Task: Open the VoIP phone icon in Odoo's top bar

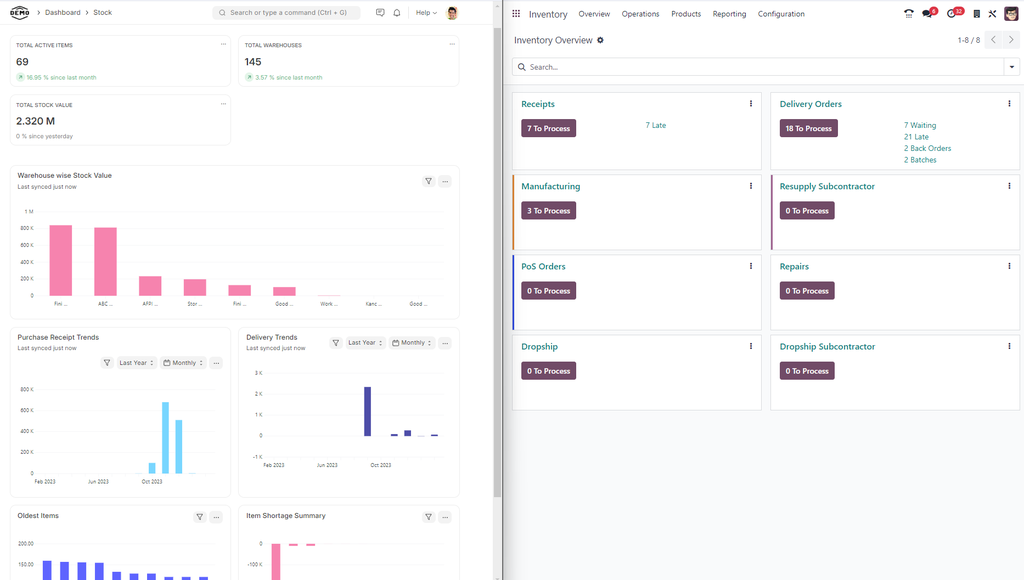Action: click(908, 13)
